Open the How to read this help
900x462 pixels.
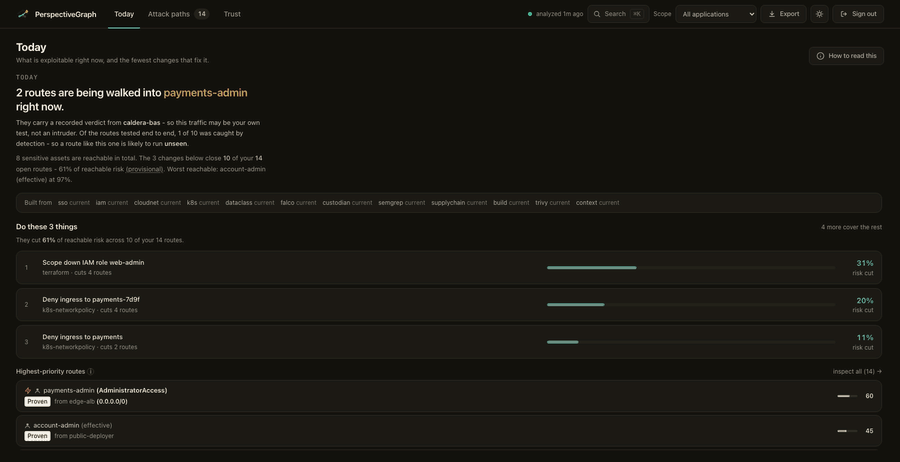coord(847,56)
